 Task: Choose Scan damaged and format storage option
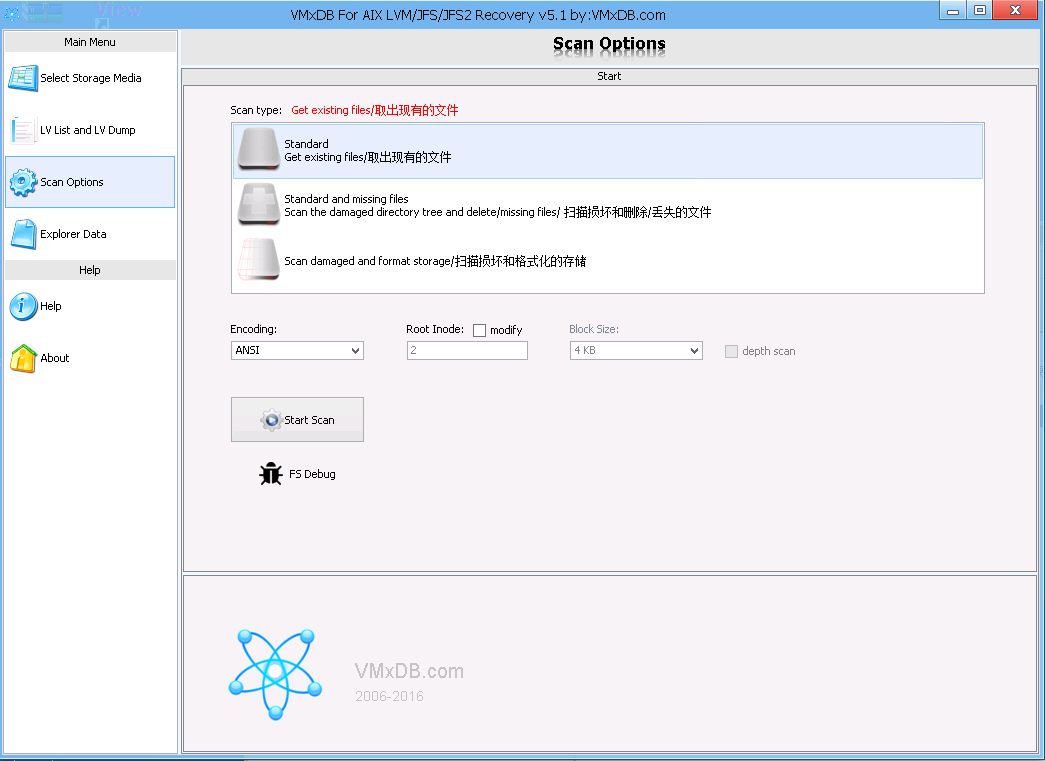coord(608,261)
